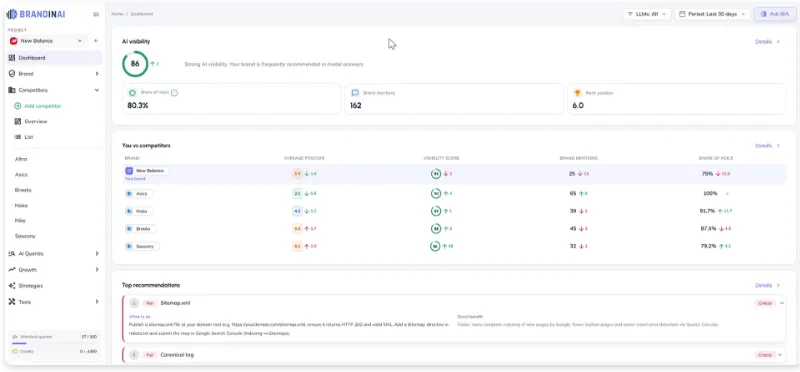
Task: Click the BrandinAI logo
Action: pos(35,14)
